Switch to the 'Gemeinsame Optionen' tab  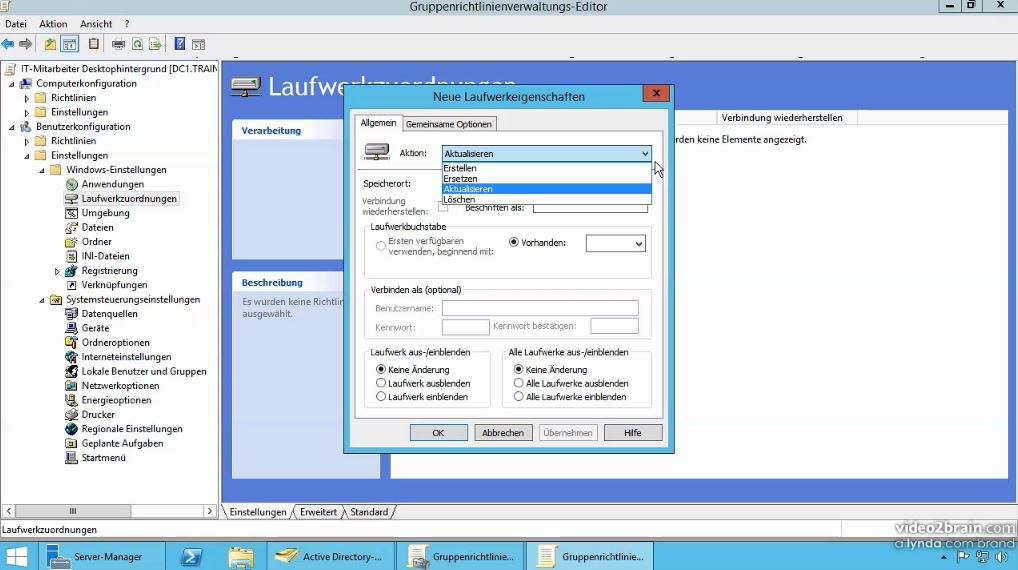[449, 124]
